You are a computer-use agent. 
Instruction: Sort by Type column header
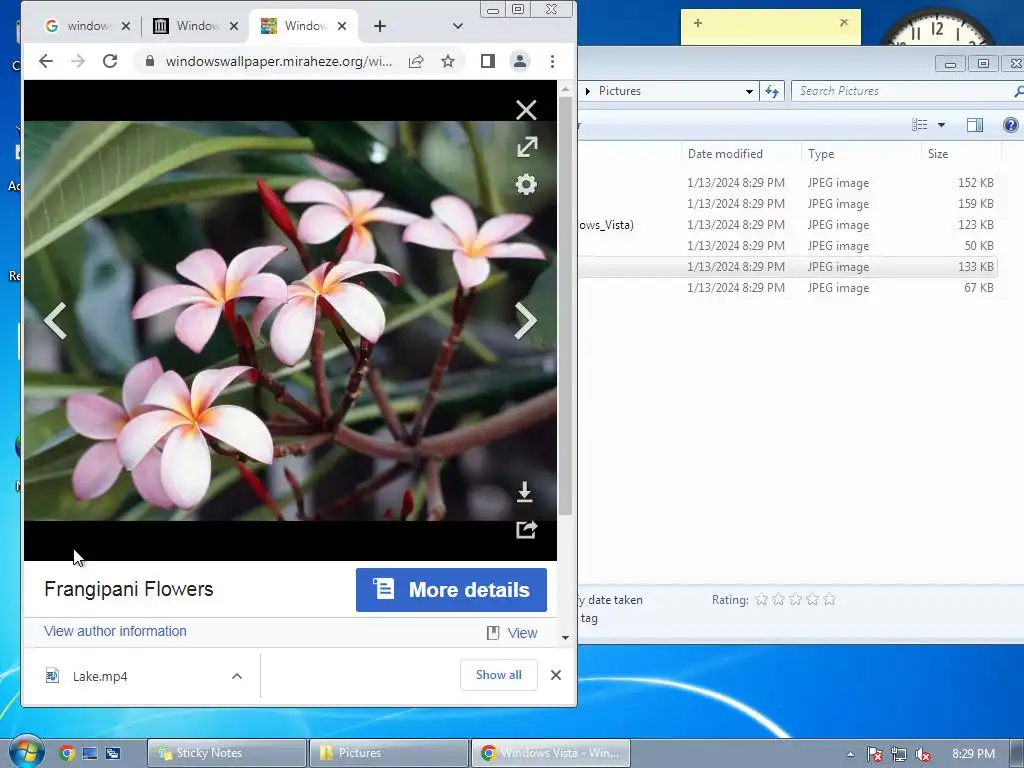point(821,154)
